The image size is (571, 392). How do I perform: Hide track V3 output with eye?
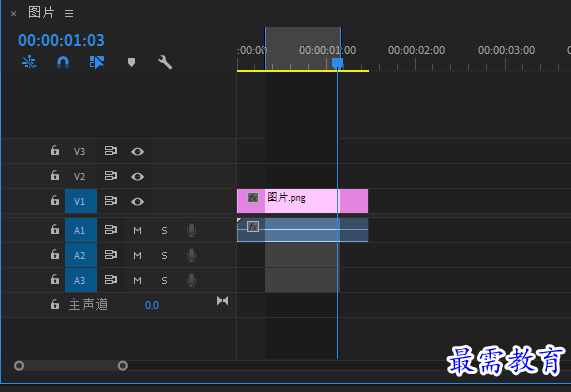click(137, 152)
